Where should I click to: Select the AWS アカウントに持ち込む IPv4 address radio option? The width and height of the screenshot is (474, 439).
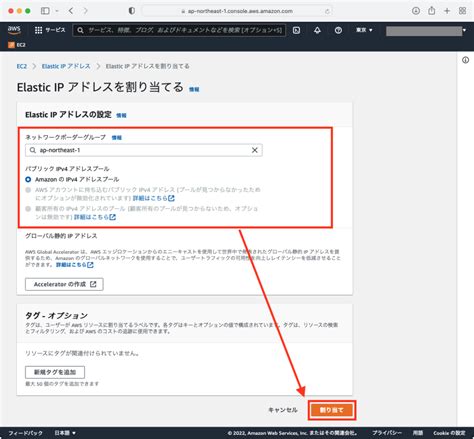point(28,190)
